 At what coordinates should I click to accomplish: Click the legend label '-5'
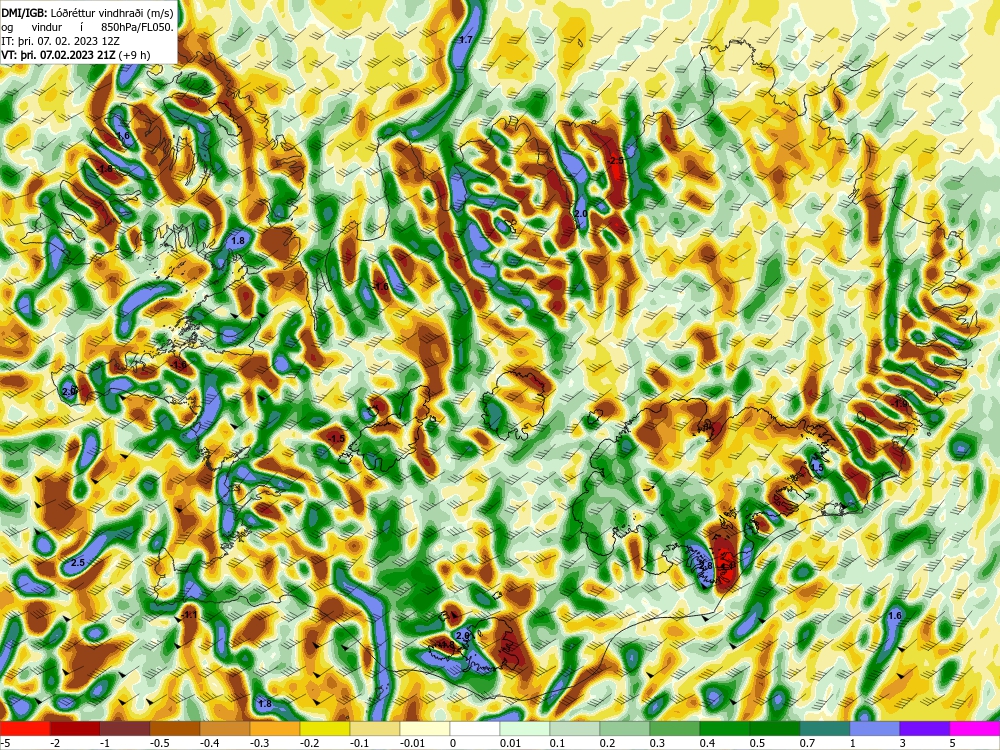[x=5, y=743]
